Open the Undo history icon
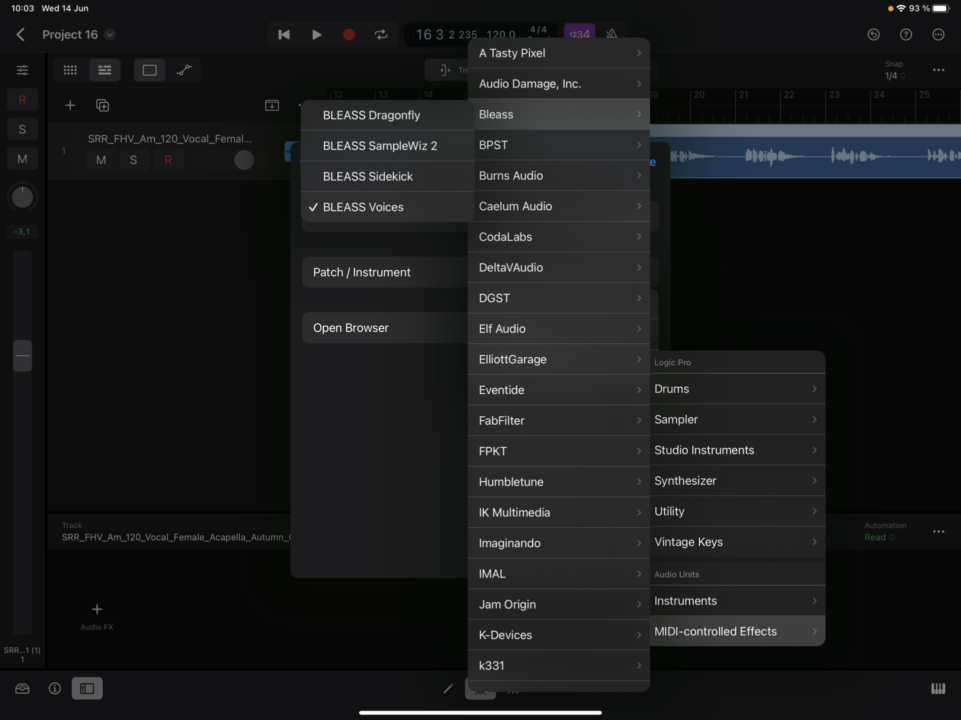The height and width of the screenshot is (720, 961). click(x=873, y=35)
